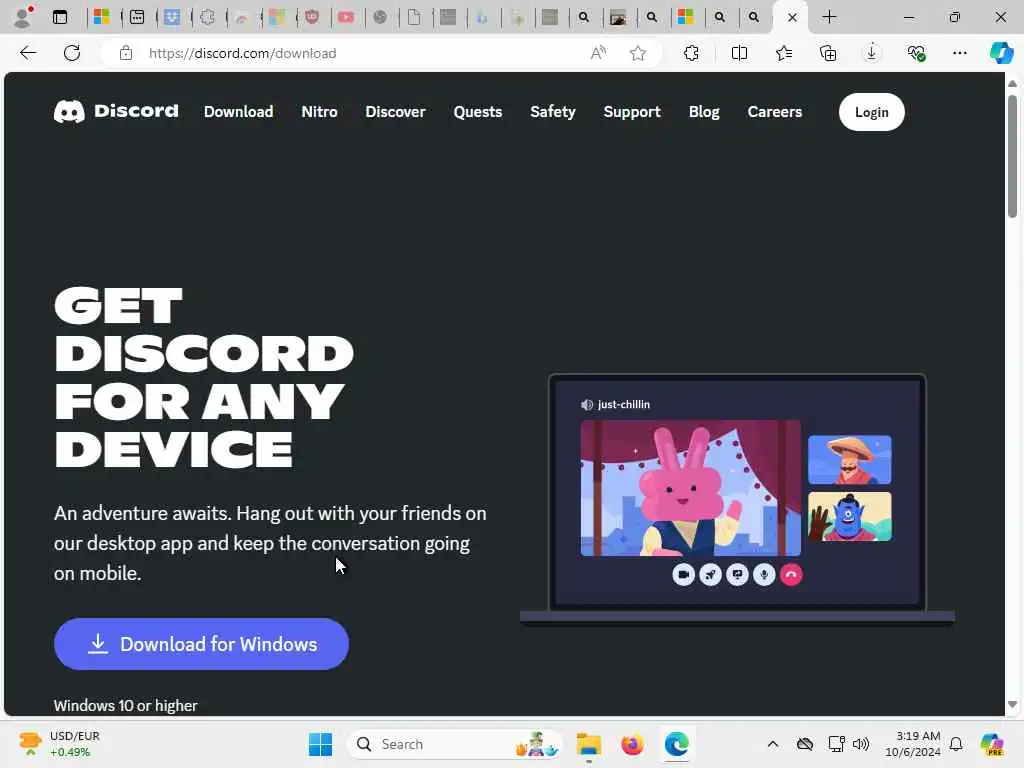Click the microphone icon in illustration
This screenshot has height=768, width=1024.
764,575
